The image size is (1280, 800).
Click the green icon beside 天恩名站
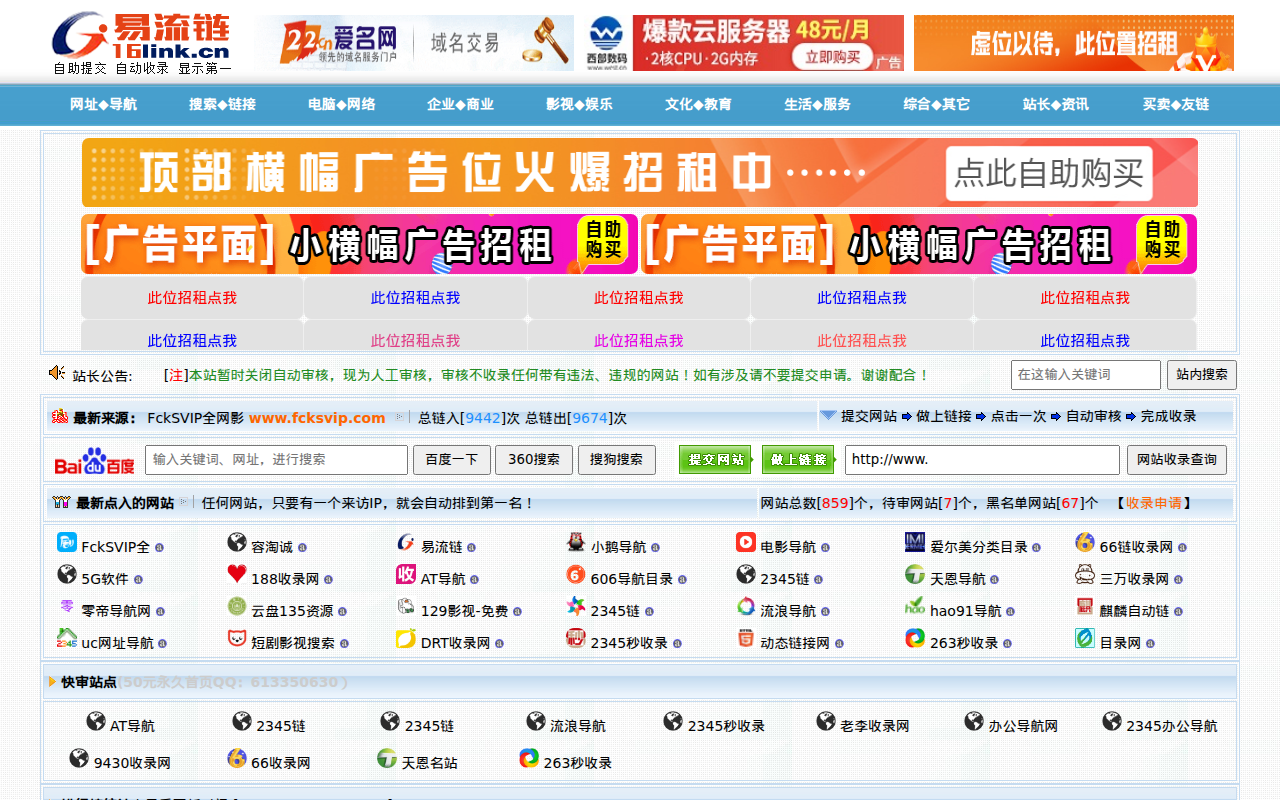pyautogui.click(x=387, y=759)
